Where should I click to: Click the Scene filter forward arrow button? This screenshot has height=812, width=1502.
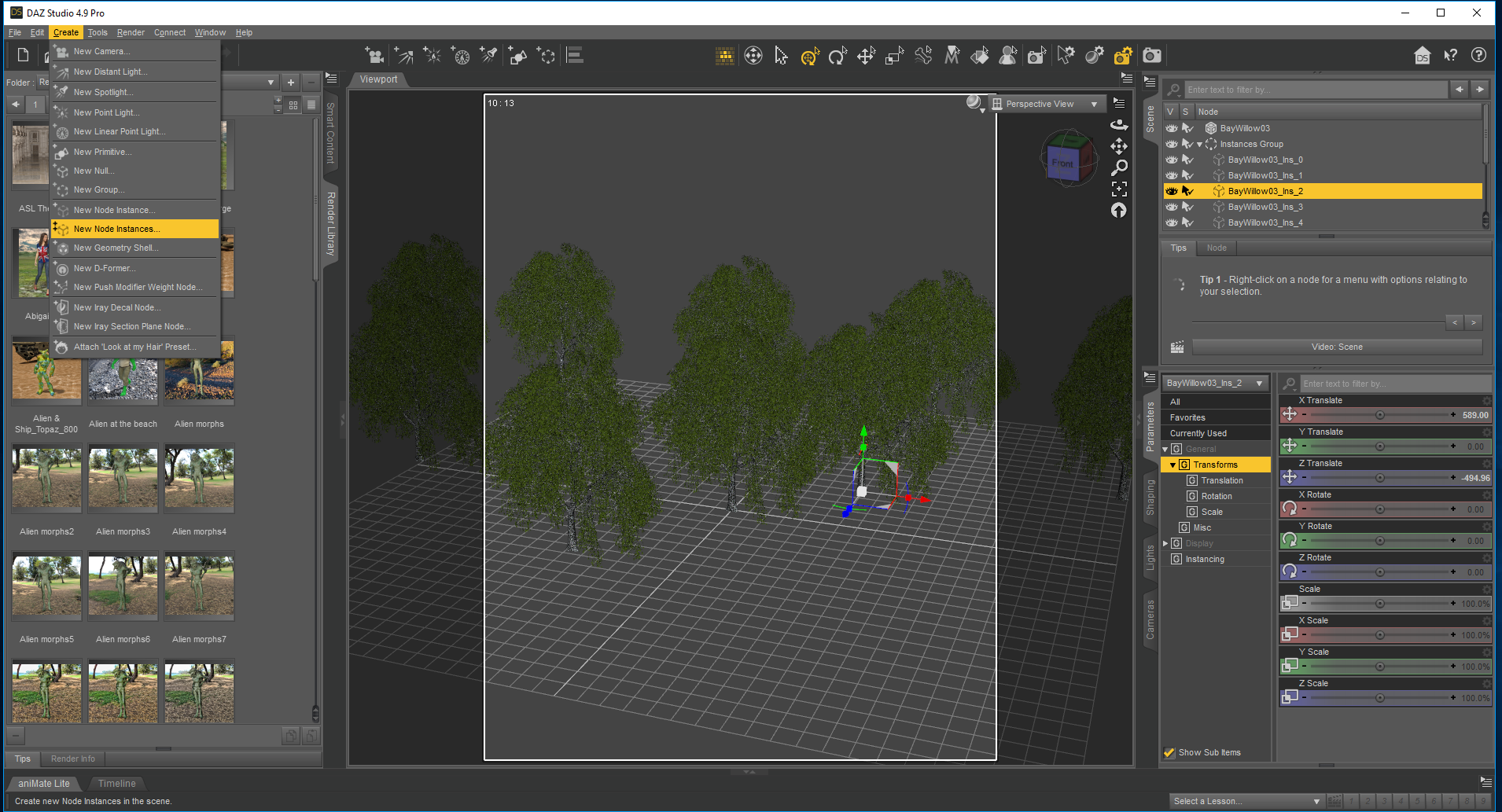(x=1480, y=90)
